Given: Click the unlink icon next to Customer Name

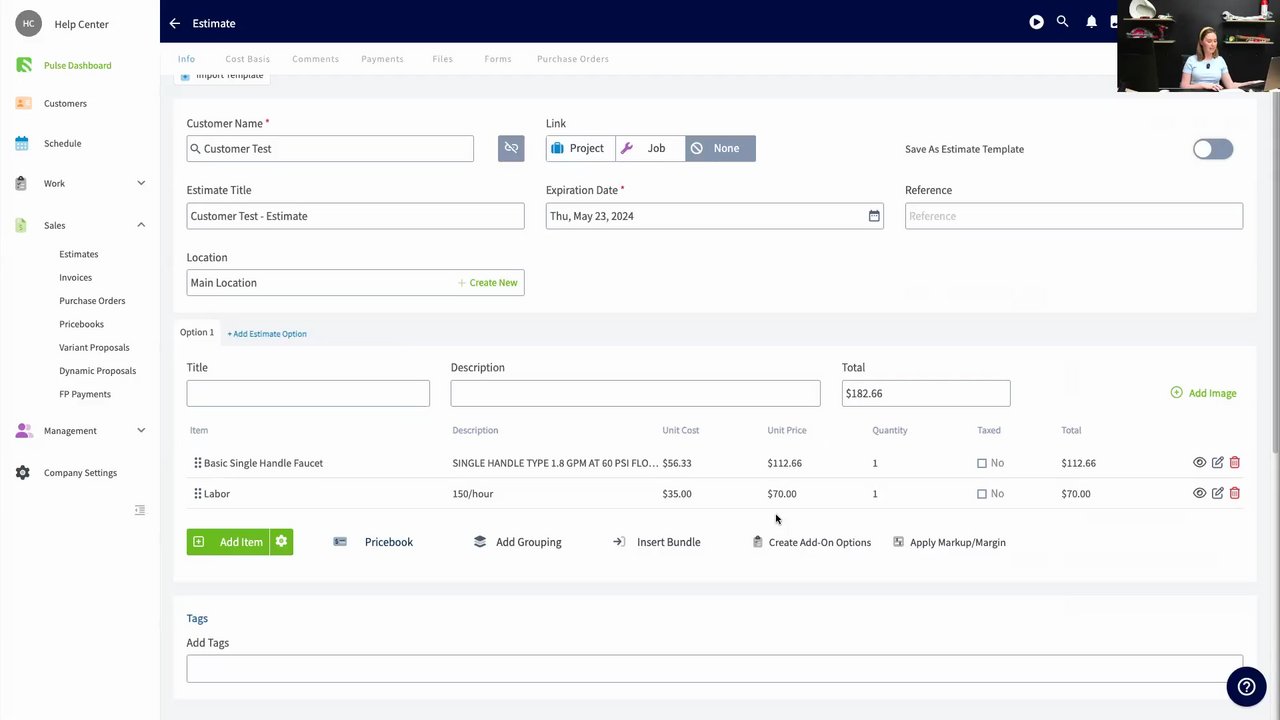Looking at the screenshot, I should [x=511, y=148].
